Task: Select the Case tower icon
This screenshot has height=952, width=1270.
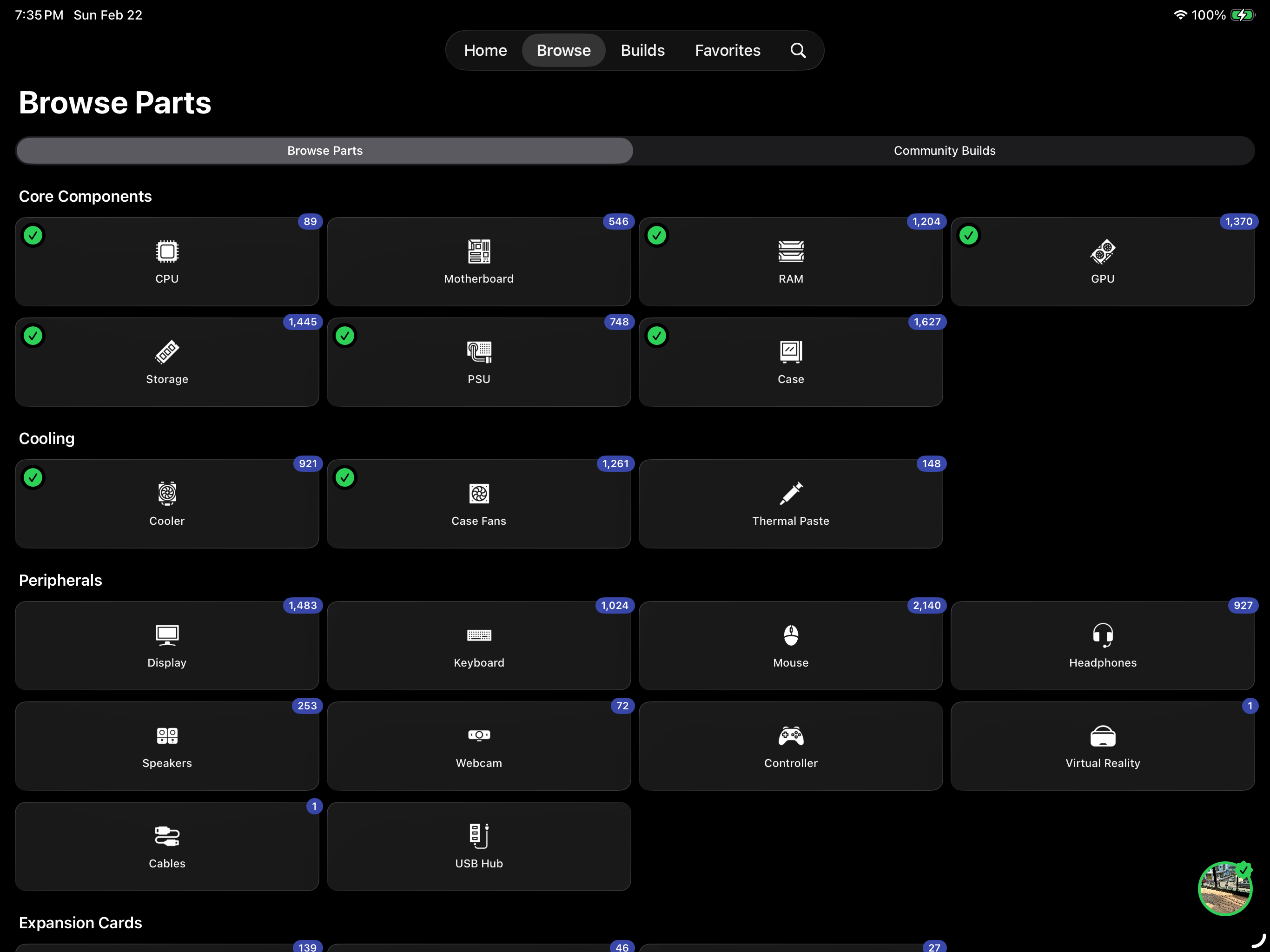Action: [791, 351]
